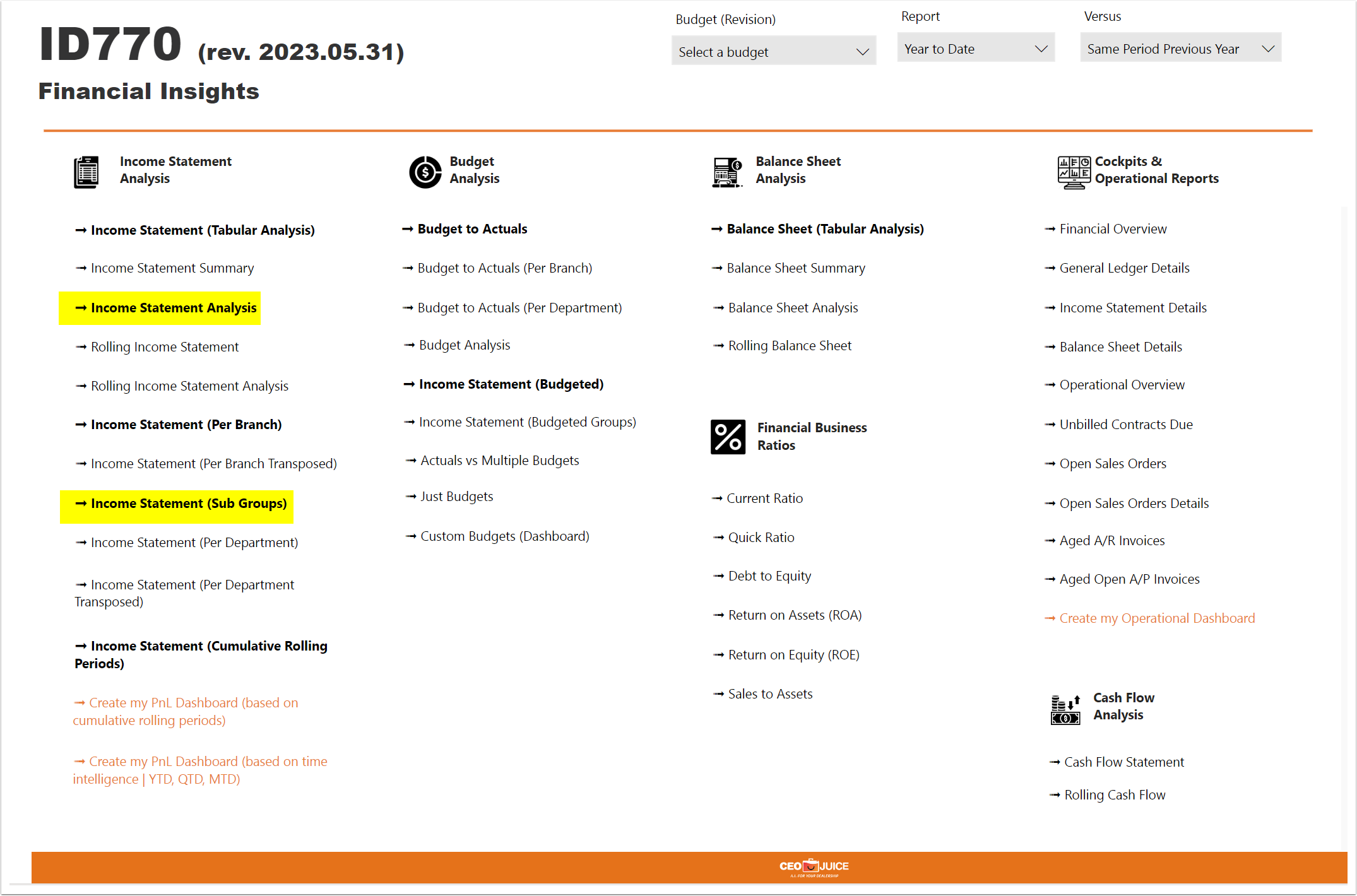The image size is (1357, 896).
Task: Open Income Statement Details
Action: (1125, 308)
